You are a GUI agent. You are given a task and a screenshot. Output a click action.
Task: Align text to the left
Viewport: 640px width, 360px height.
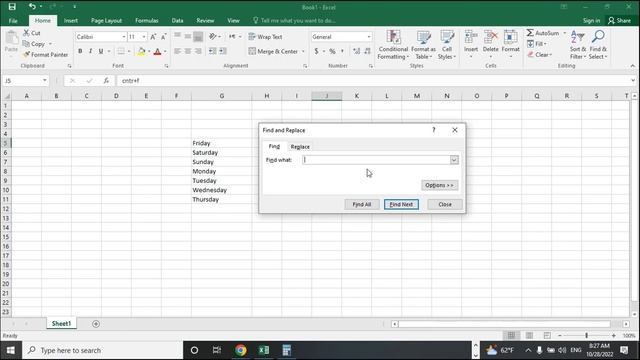pos(177,51)
